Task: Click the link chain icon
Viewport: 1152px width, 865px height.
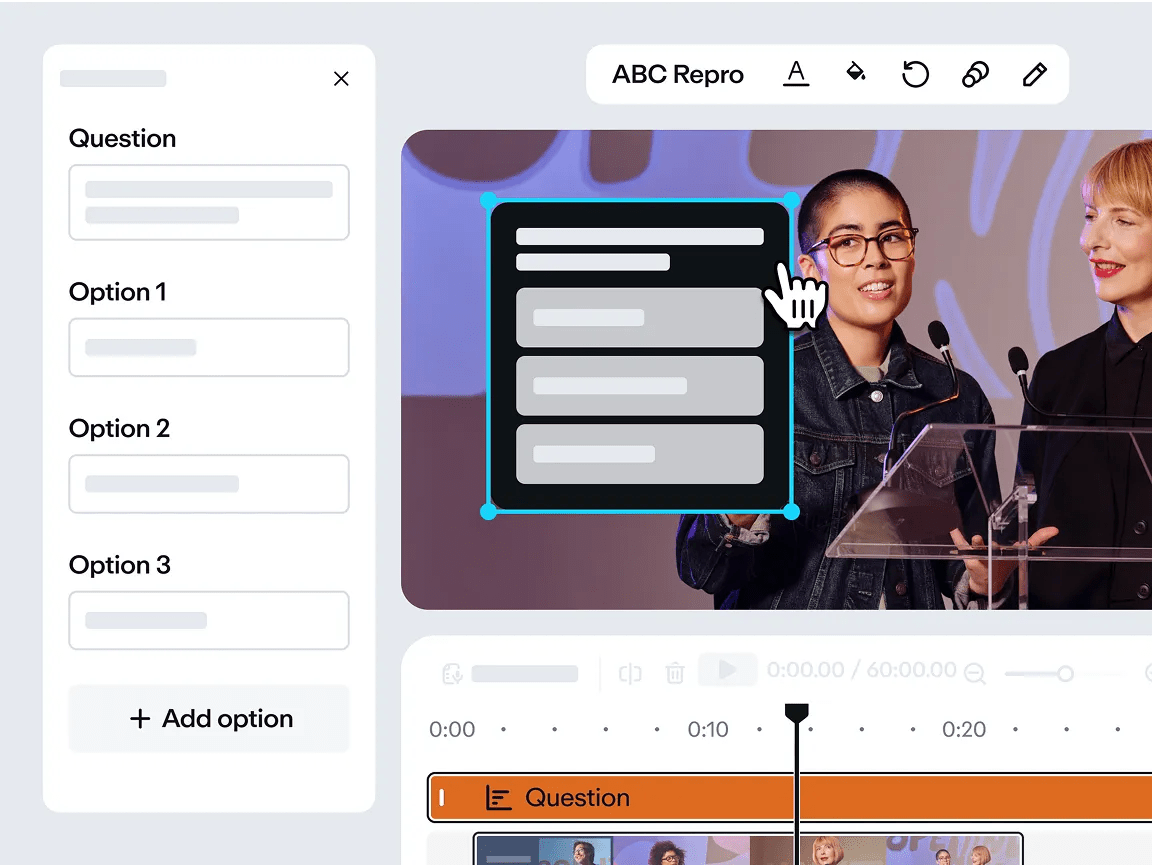Action: pyautogui.click(x=975, y=74)
